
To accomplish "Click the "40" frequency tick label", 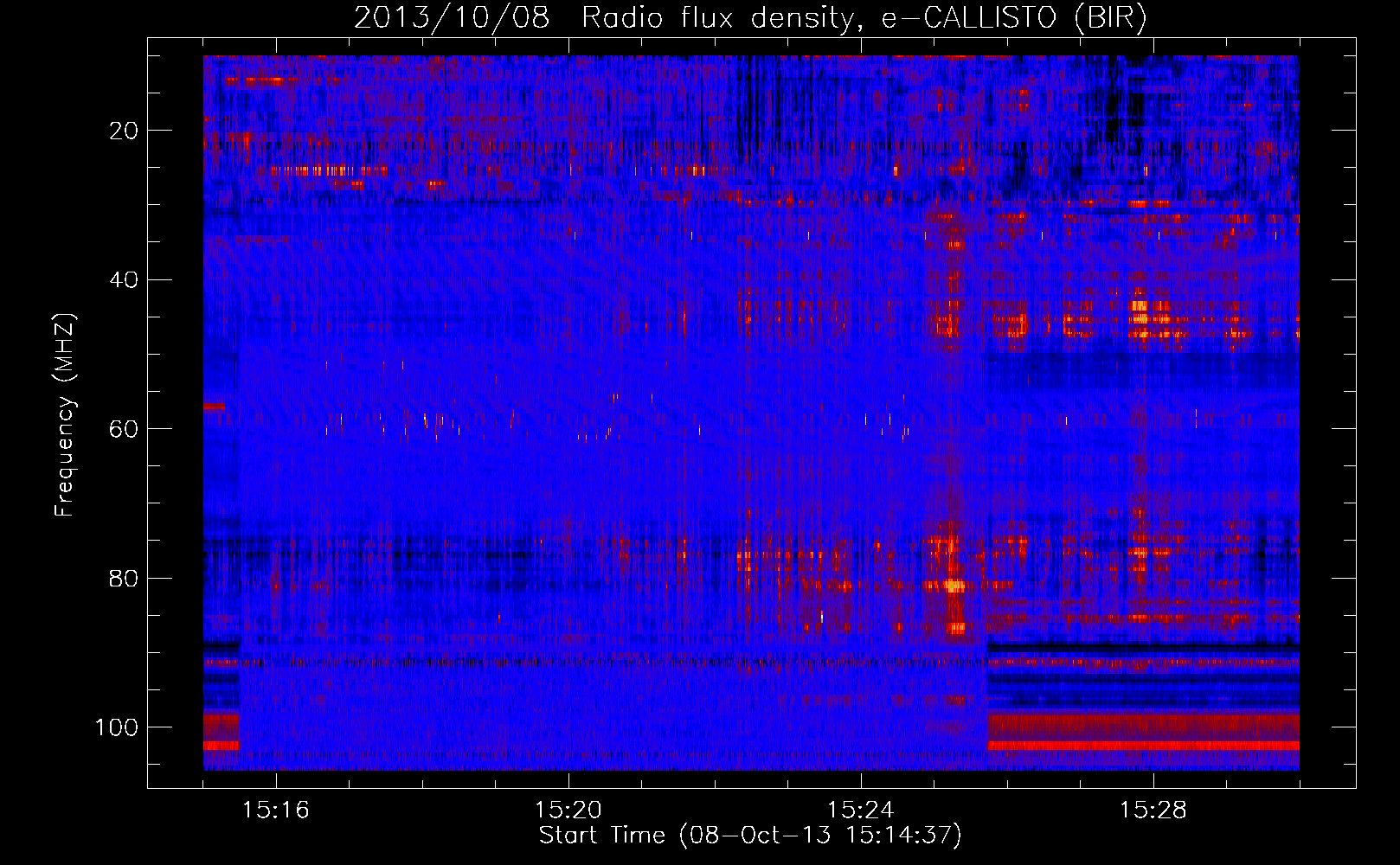I will point(124,280).
